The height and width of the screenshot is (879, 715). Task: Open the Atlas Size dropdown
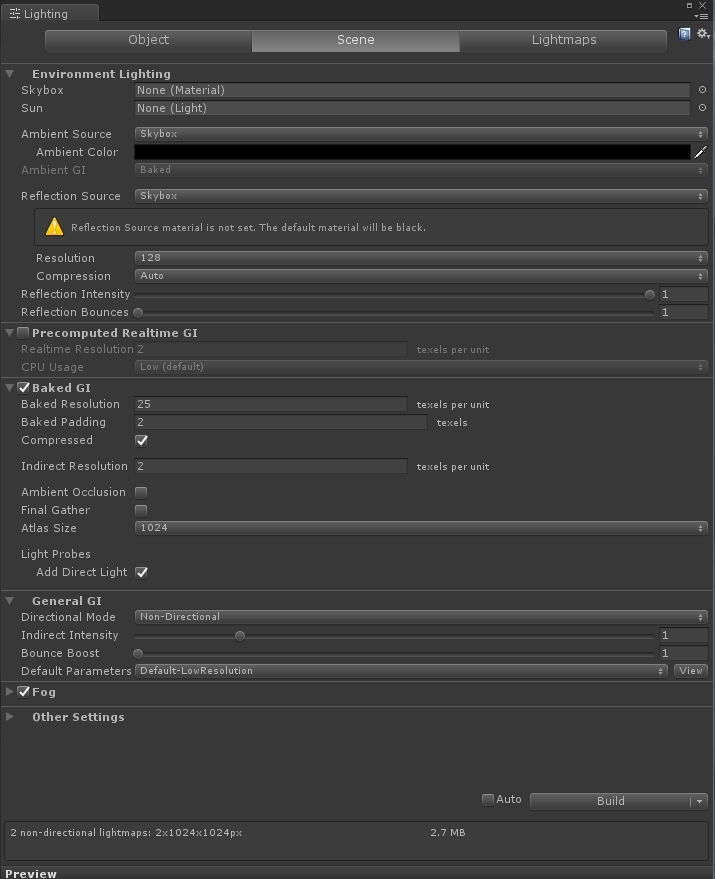421,528
